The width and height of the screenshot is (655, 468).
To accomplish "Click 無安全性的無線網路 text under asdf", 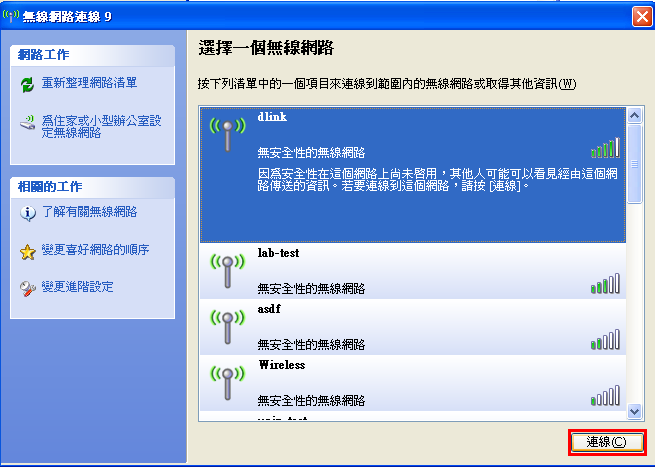I will [x=311, y=345].
